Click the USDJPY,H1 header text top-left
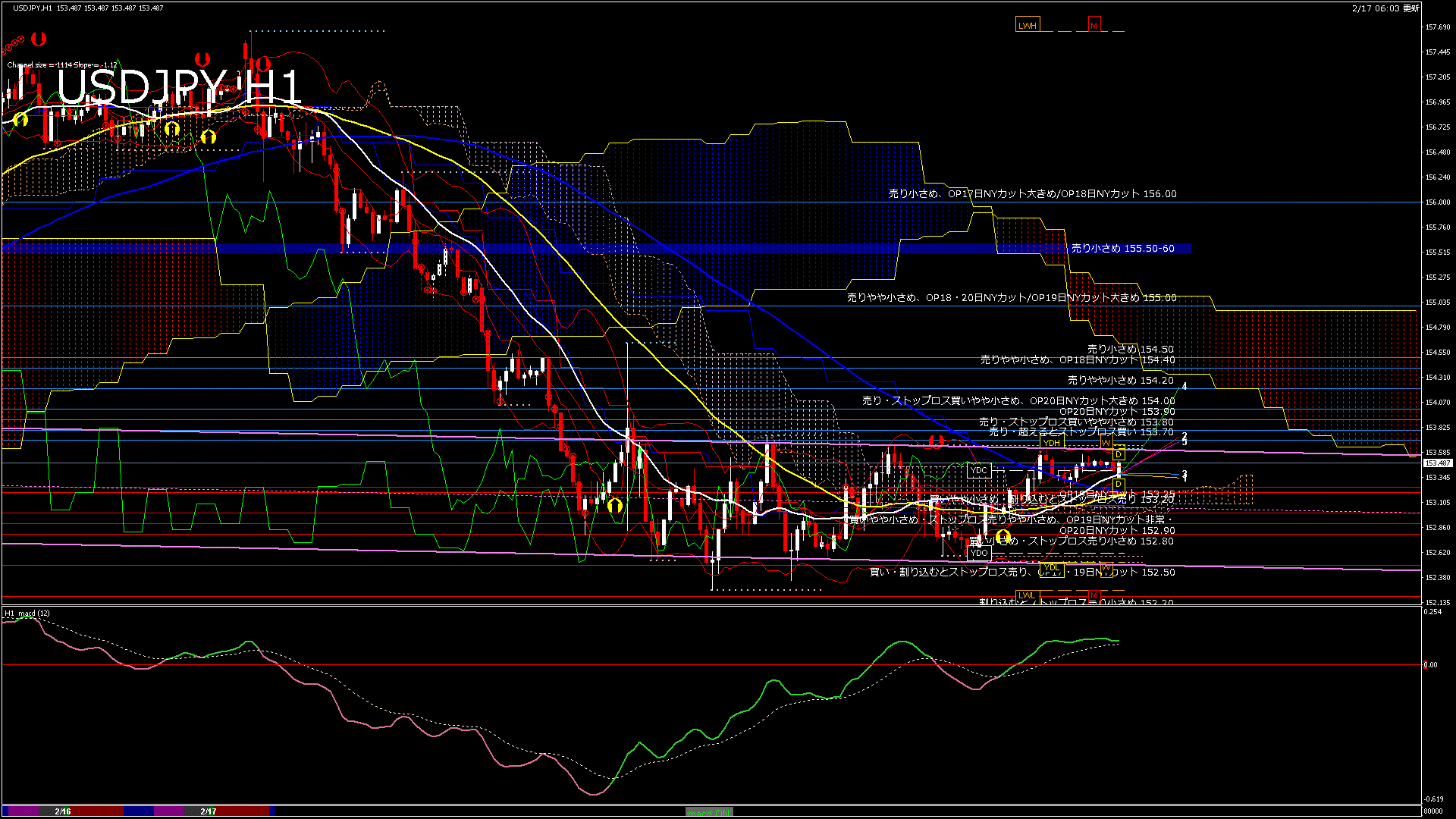 [x=33, y=8]
